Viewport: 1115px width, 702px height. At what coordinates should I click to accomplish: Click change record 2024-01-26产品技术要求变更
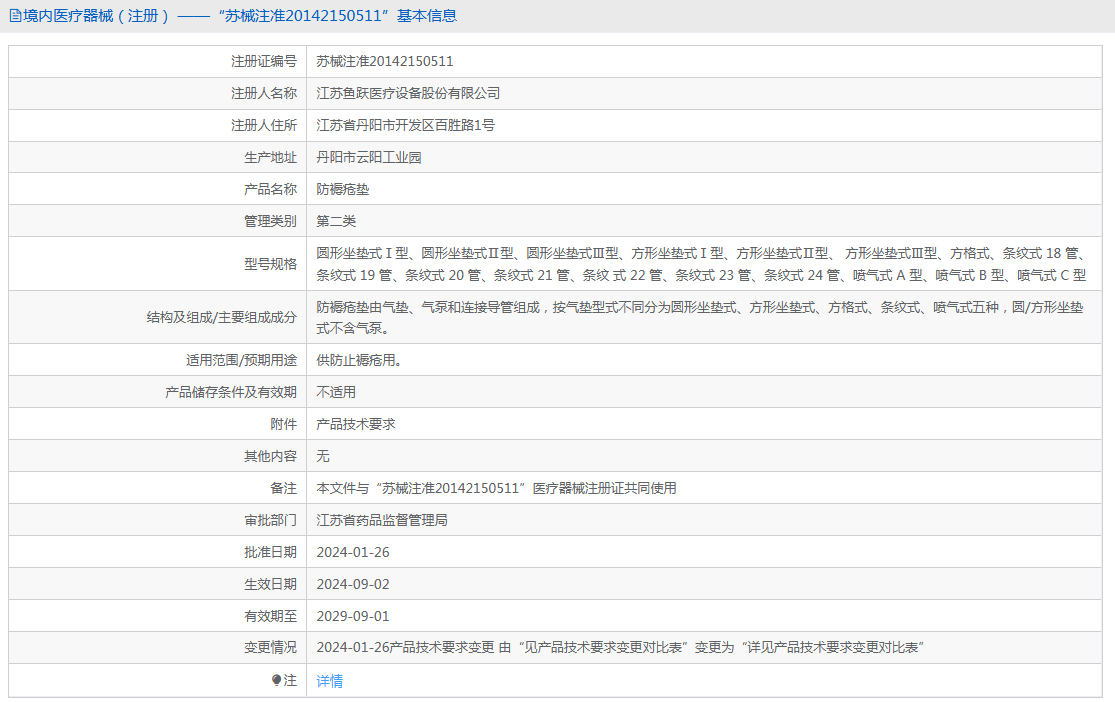click(620, 647)
